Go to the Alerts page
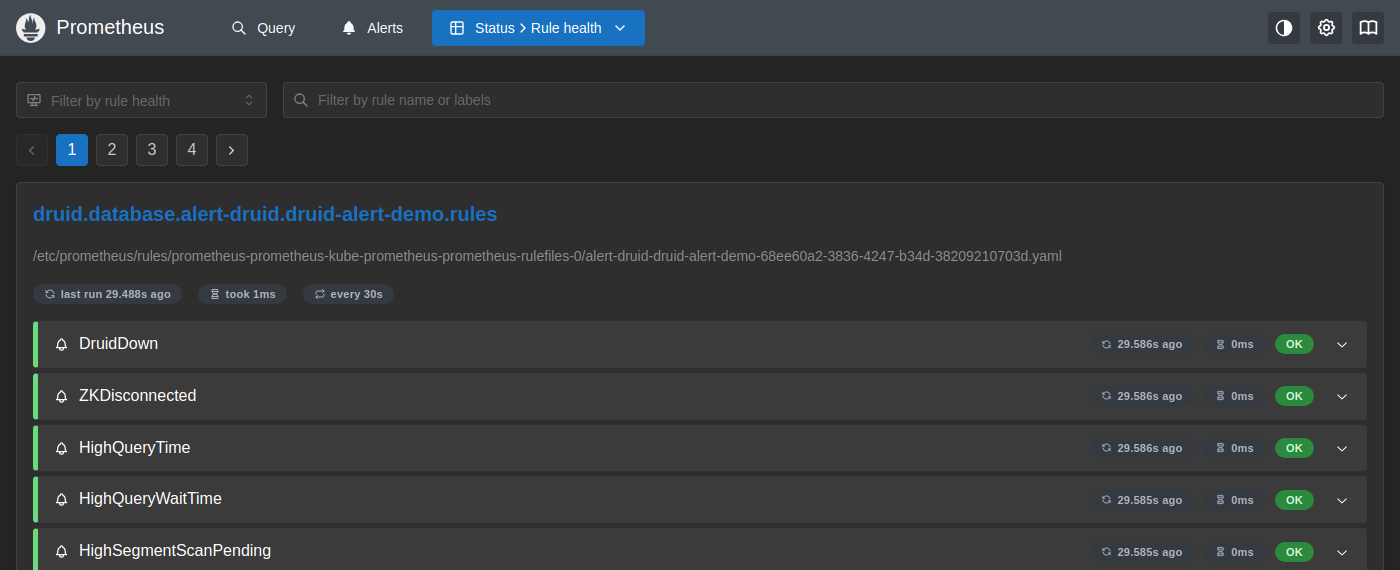Image resolution: width=1400 pixels, height=570 pixels. [372, 28]
